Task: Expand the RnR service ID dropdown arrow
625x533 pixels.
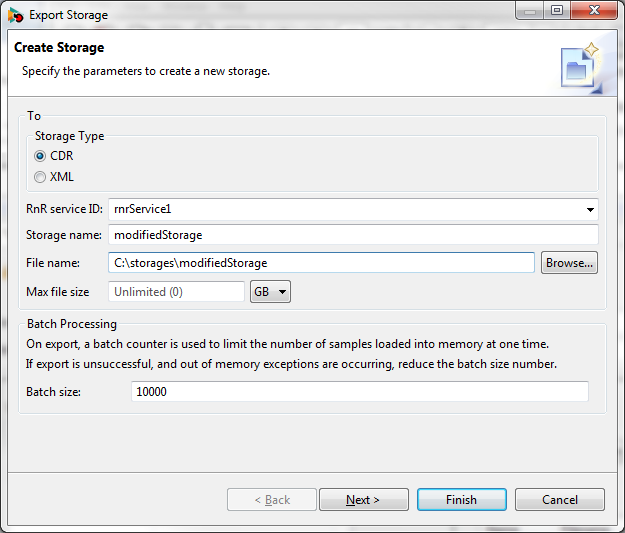Action: pyautogui.click(x=590, y=210)
